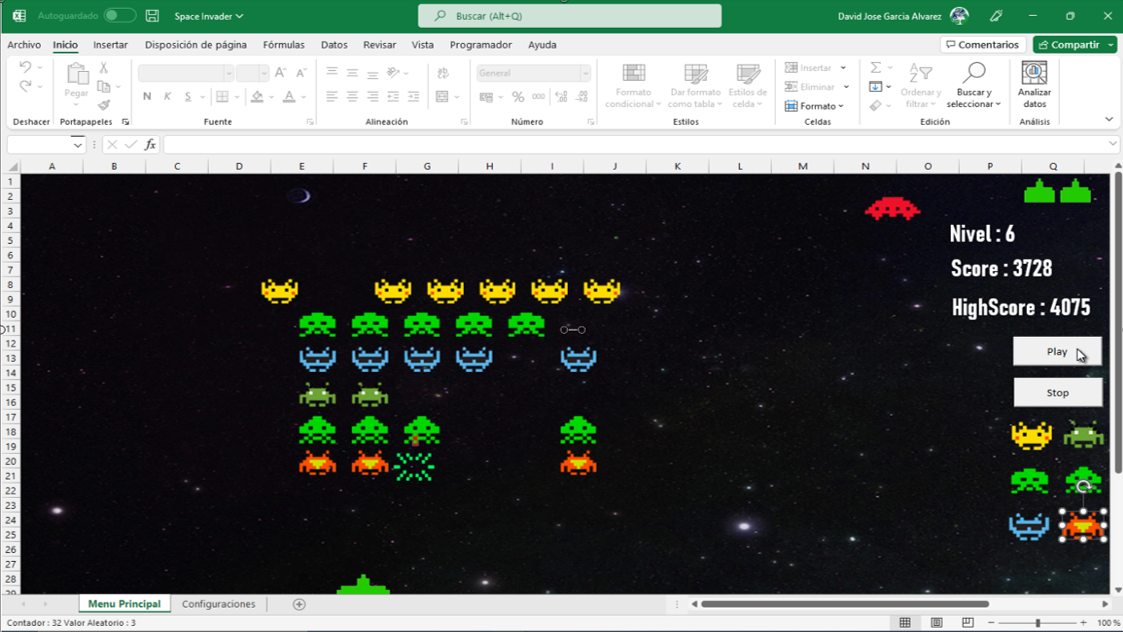Open the Archivo menu
This screenshot has height=632, width=1123.
pos(24,44)
